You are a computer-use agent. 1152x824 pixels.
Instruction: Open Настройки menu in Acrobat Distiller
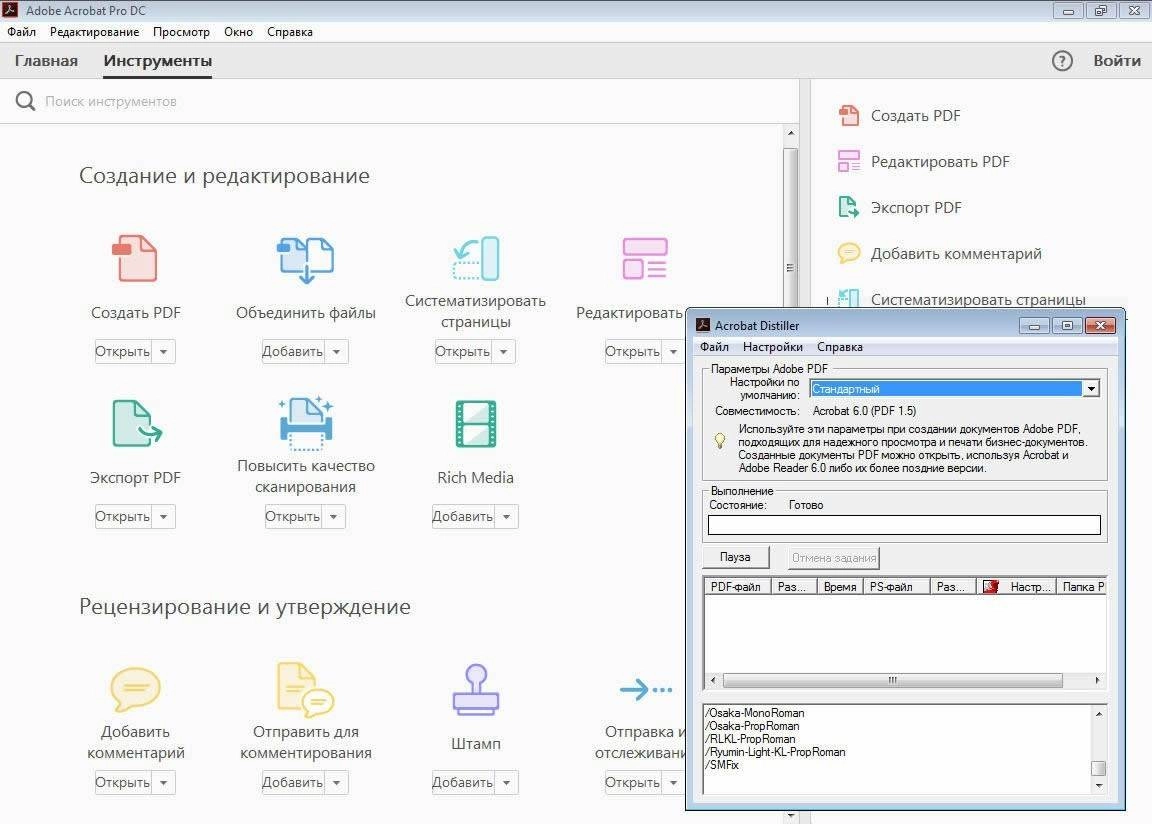tap(772, 347)
